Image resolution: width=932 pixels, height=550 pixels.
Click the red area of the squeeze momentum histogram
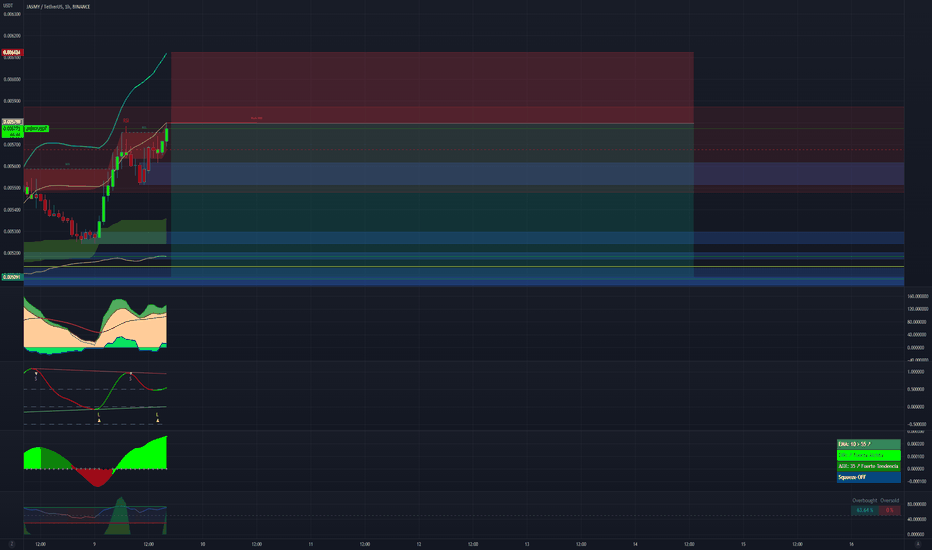tap(96, 476)
